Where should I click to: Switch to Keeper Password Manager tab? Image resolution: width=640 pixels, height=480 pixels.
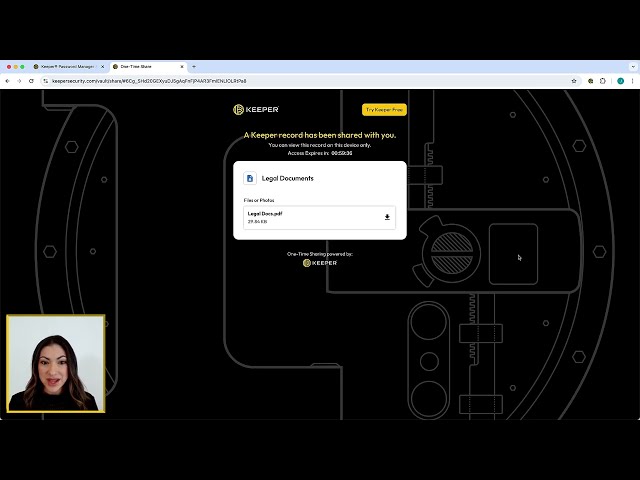click(67, 67)
